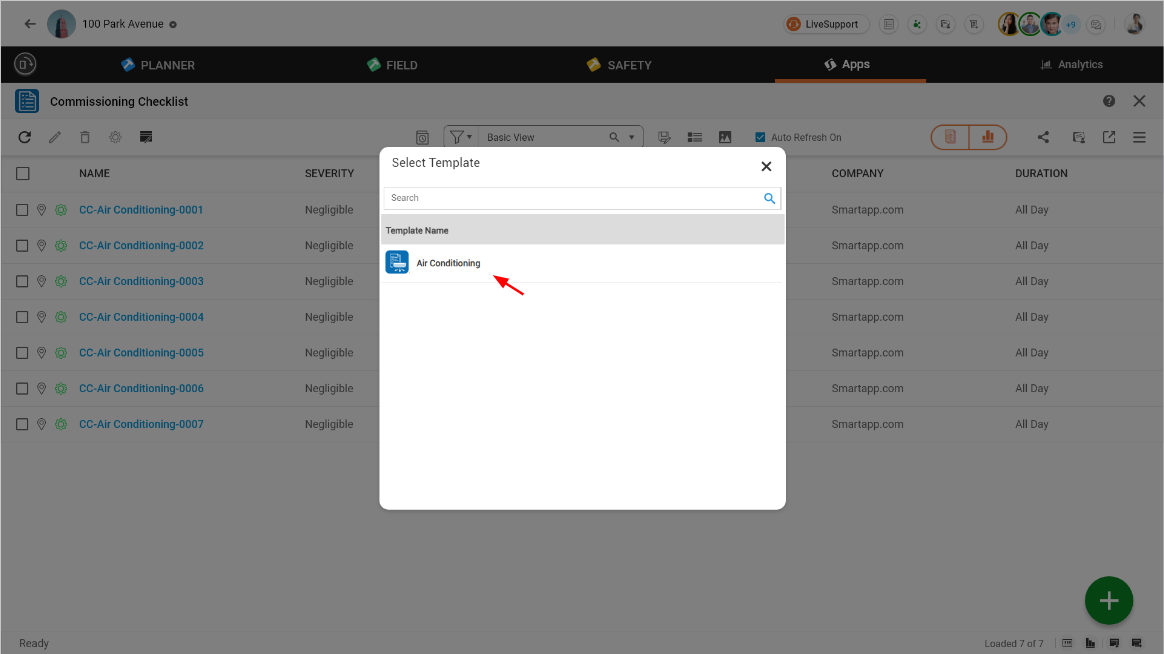Check the CC-Air Conditioning-0002 row checkbox
Image resolution: width=1164 pixels, height=654 pixels.
tap(22, 246)
